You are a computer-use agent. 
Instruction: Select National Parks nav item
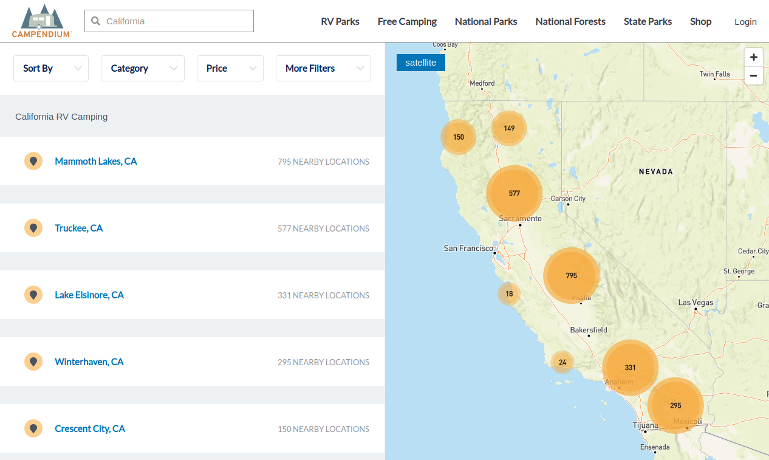point(486,22)
